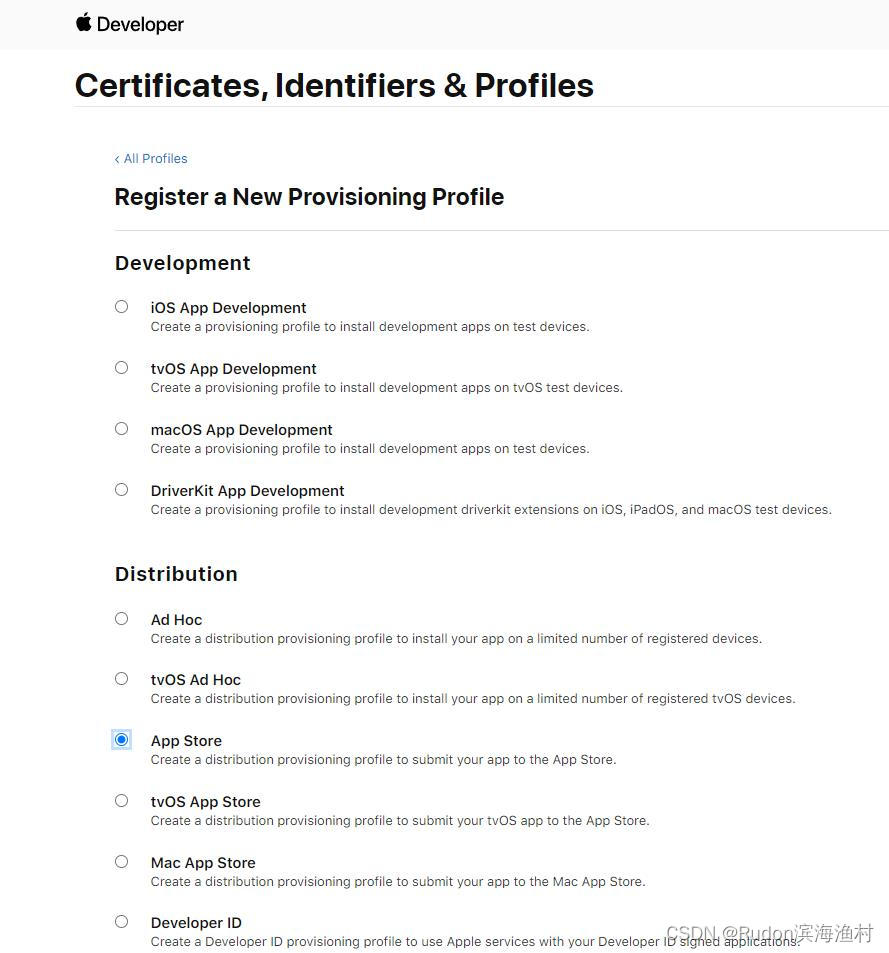Screen dimensions: 889x953
Task: Click the Developer text in header
Action: [x=140, y=24]
